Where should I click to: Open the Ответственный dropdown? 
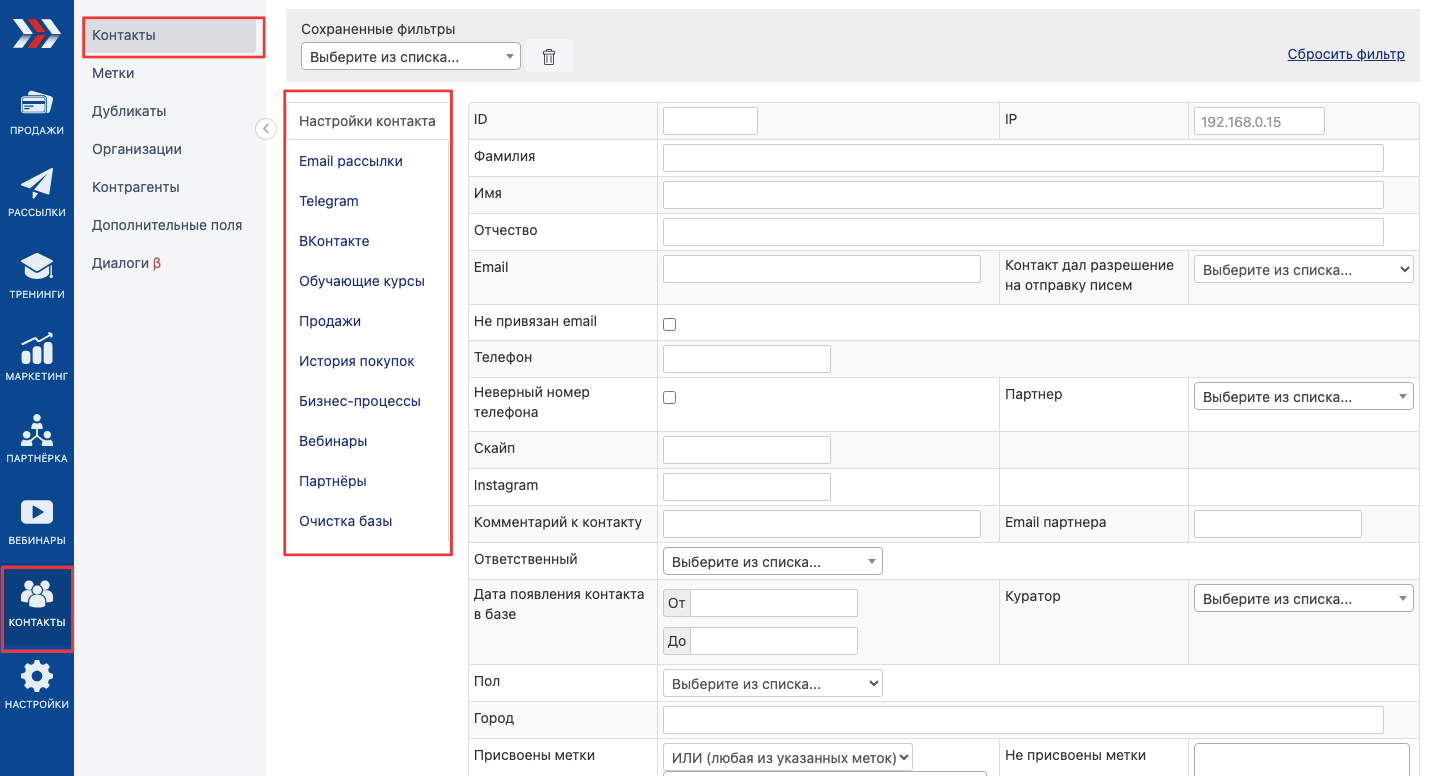(773, 562)
